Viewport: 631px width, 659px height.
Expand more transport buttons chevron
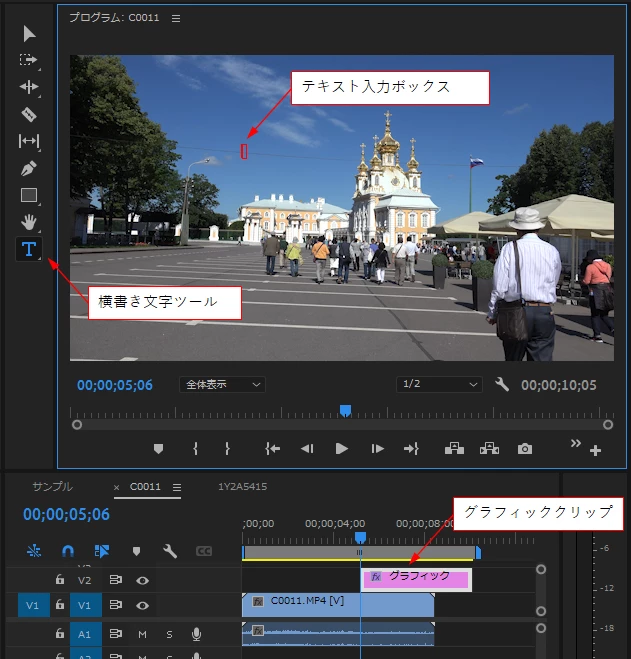tap(576, 443)
